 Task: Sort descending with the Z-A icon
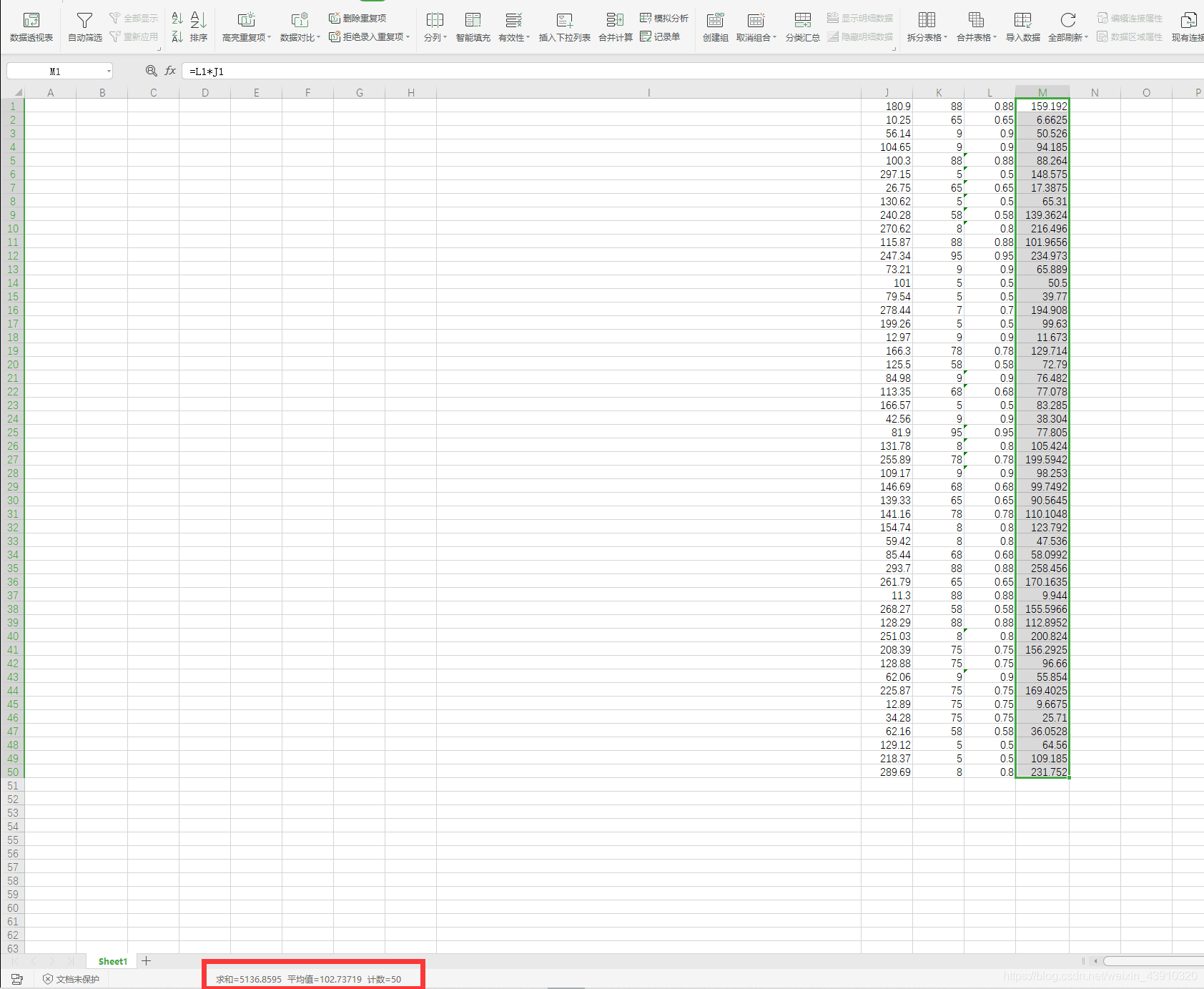(177, 36)
